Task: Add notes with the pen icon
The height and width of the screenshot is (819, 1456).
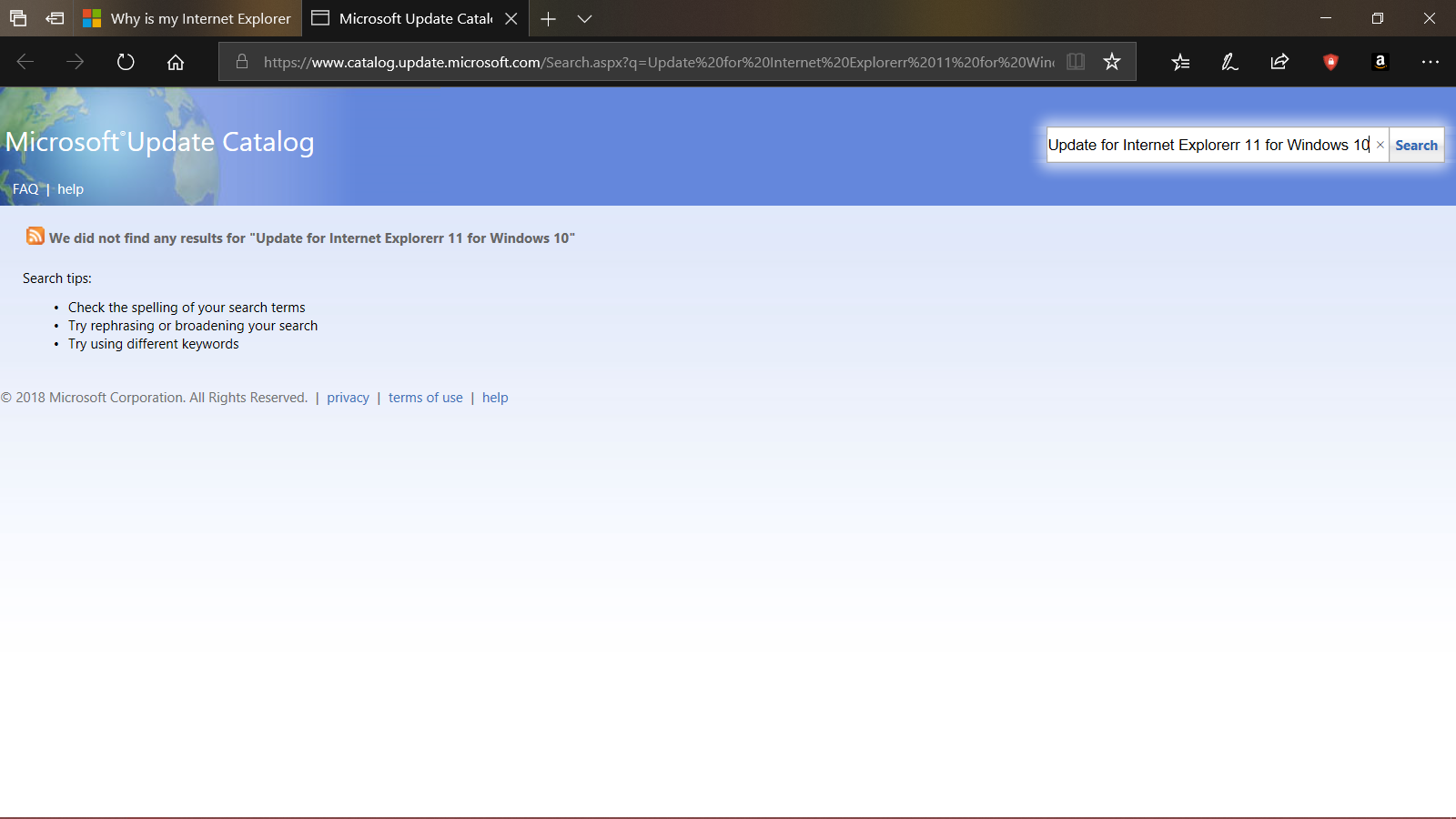Action: pos(1229,62)
